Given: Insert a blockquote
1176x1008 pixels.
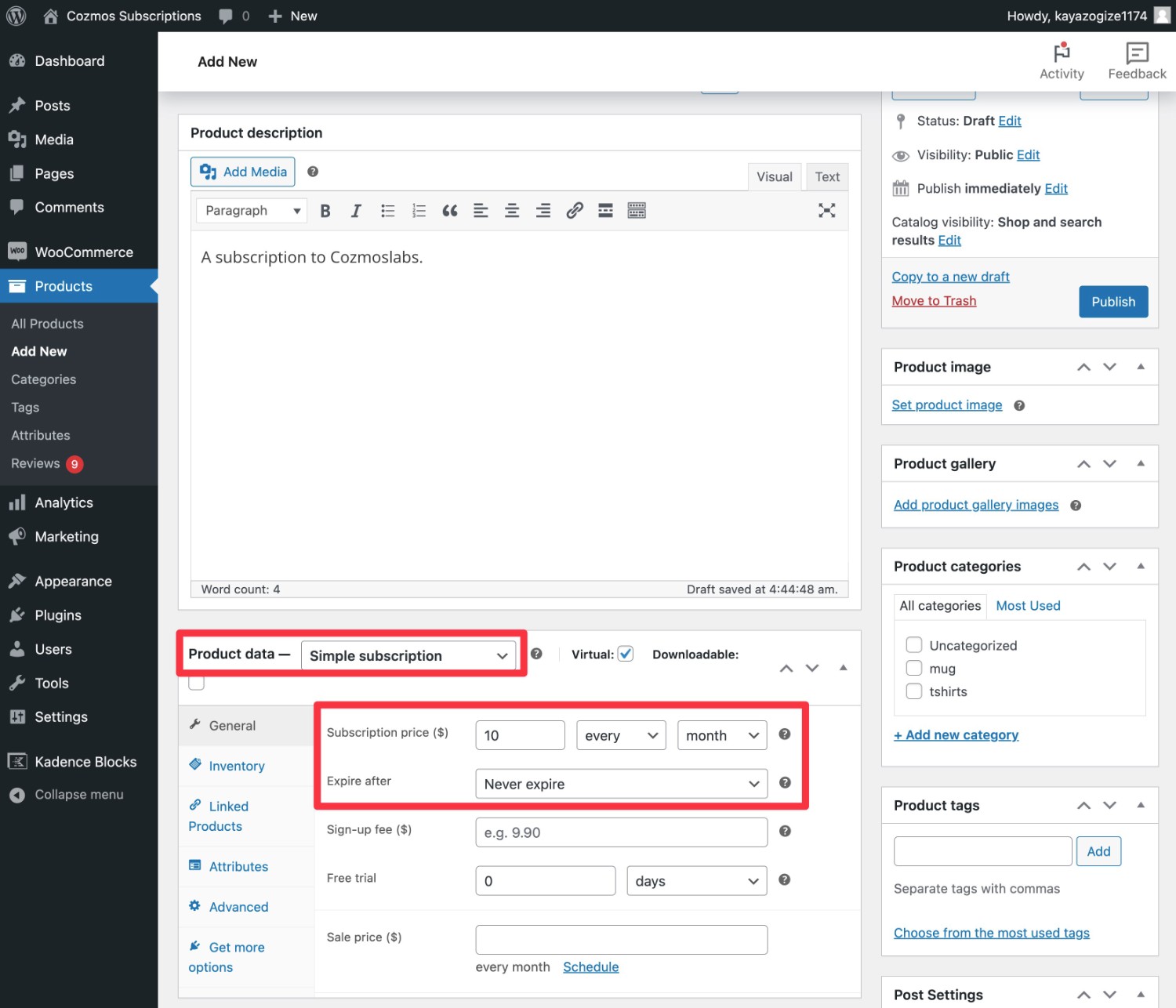Looking at the screenshot, I should tap(450, 211).
